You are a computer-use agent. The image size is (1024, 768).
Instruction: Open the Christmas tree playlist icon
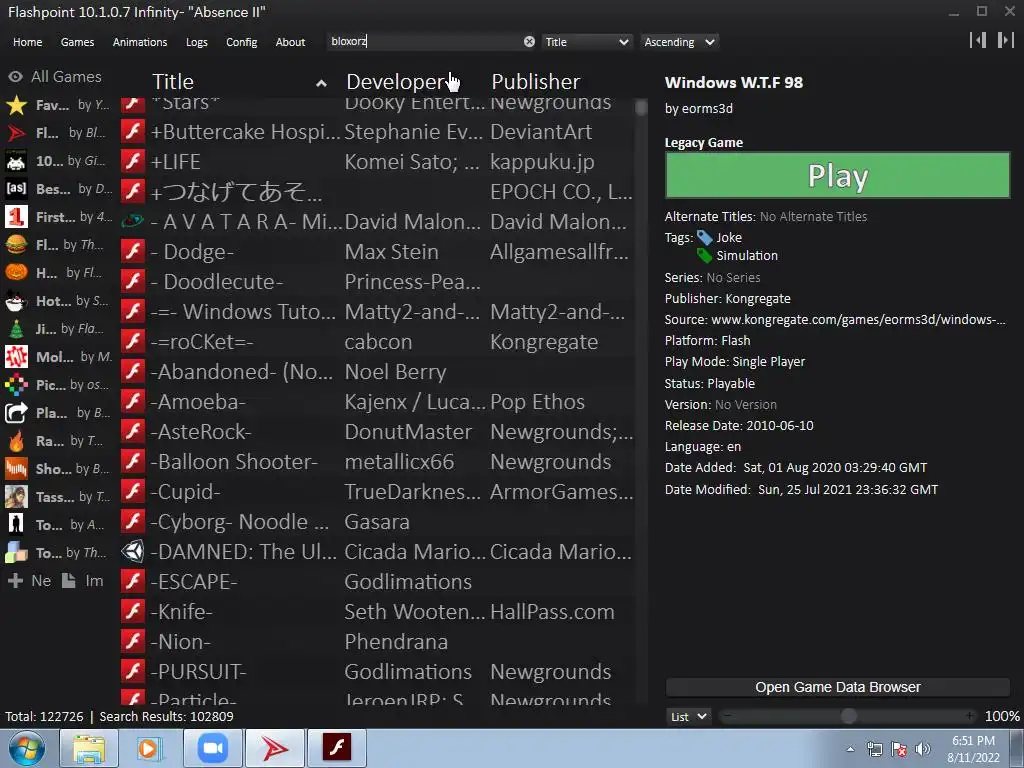tap(16, 328)
